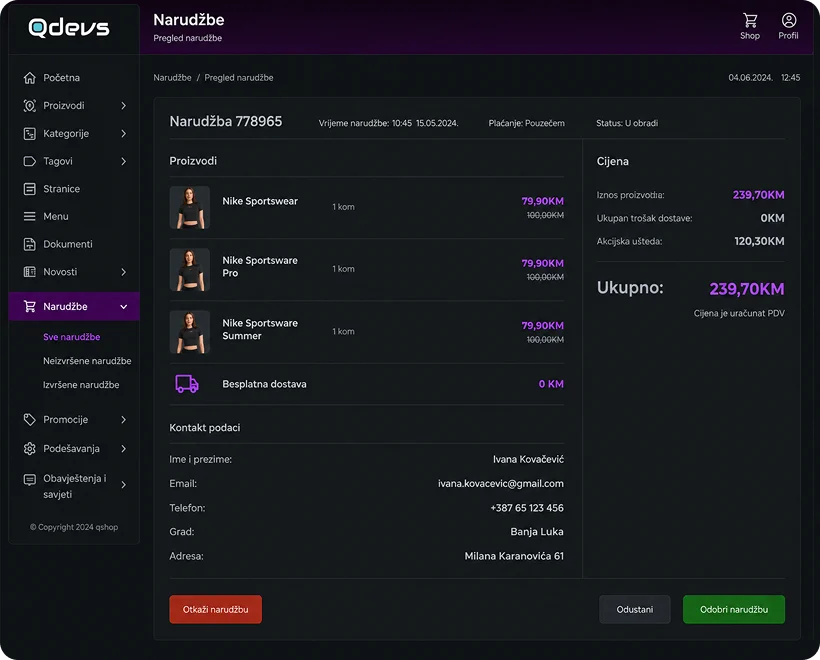
Task: Open the Nike Sportsware Pro thumbnail
Action: (190, 269)
